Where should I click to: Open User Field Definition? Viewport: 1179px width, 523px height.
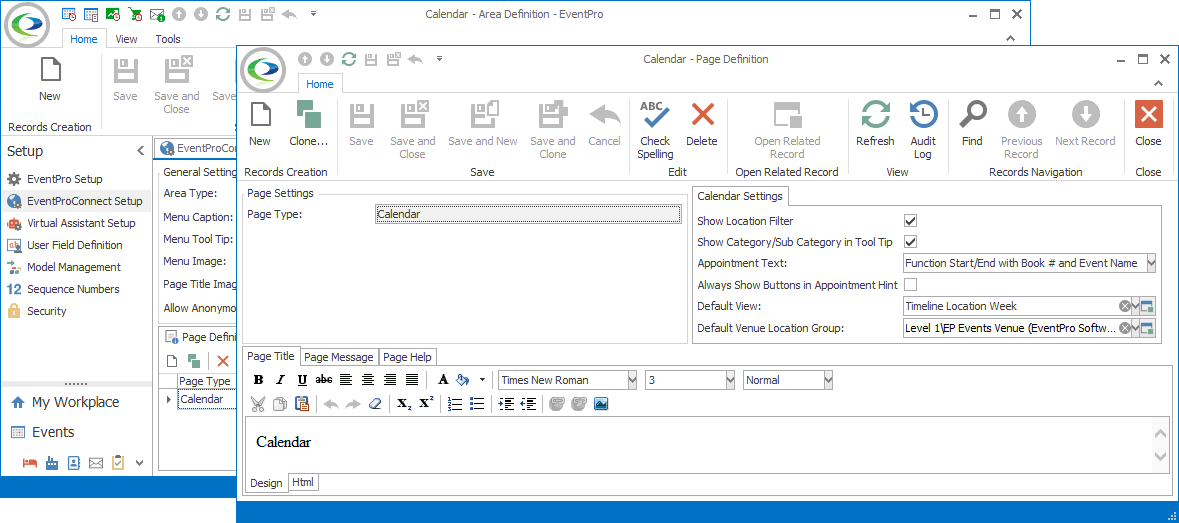point(65,245)
